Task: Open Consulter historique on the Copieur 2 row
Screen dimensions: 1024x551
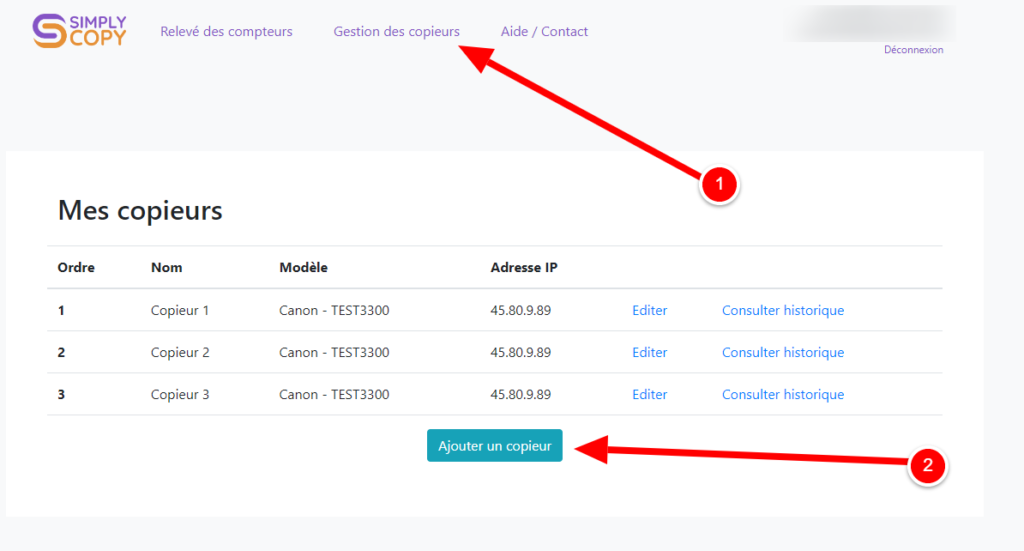Action: 783,352
